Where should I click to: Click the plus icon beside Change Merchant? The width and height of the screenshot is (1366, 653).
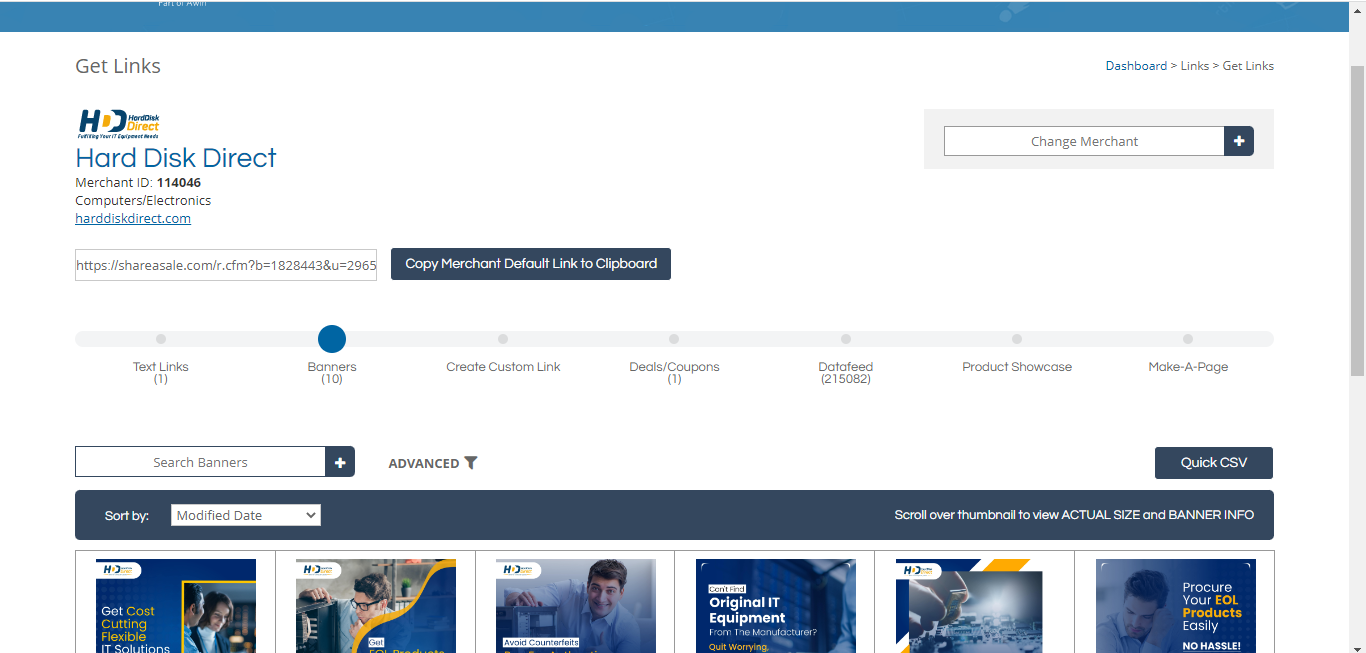pyautogui.click(x=1239, y=141)
